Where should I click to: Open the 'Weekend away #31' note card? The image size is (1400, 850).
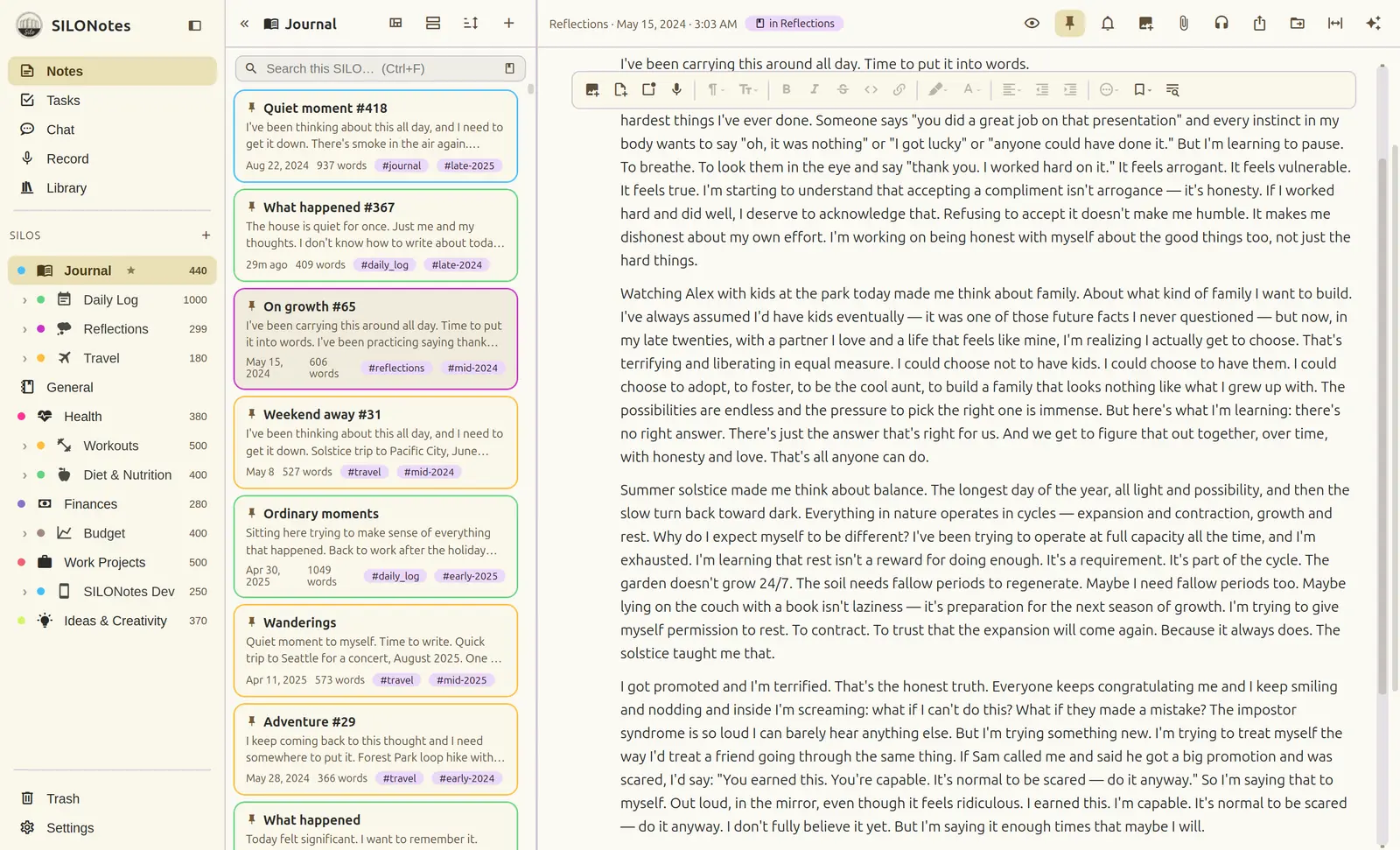pyautogui.click(x=375, y=442)
